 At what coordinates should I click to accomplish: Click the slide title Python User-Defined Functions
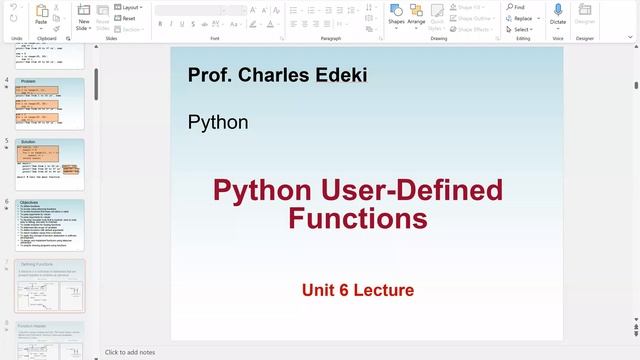pyautogui.click(x=358, y=204)
